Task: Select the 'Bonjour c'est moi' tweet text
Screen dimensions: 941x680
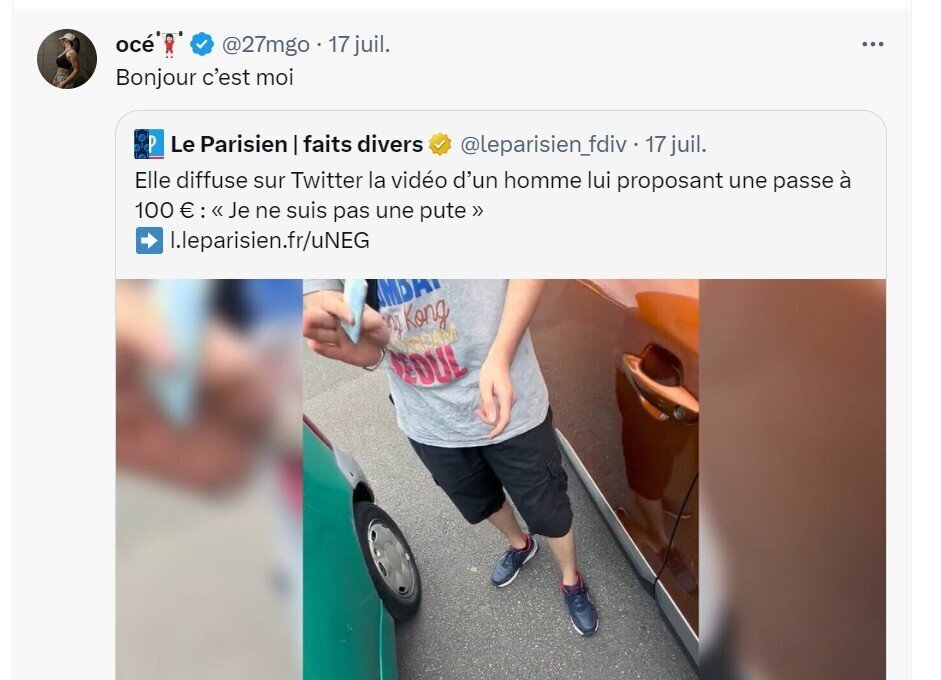Action: click(205, 77)
